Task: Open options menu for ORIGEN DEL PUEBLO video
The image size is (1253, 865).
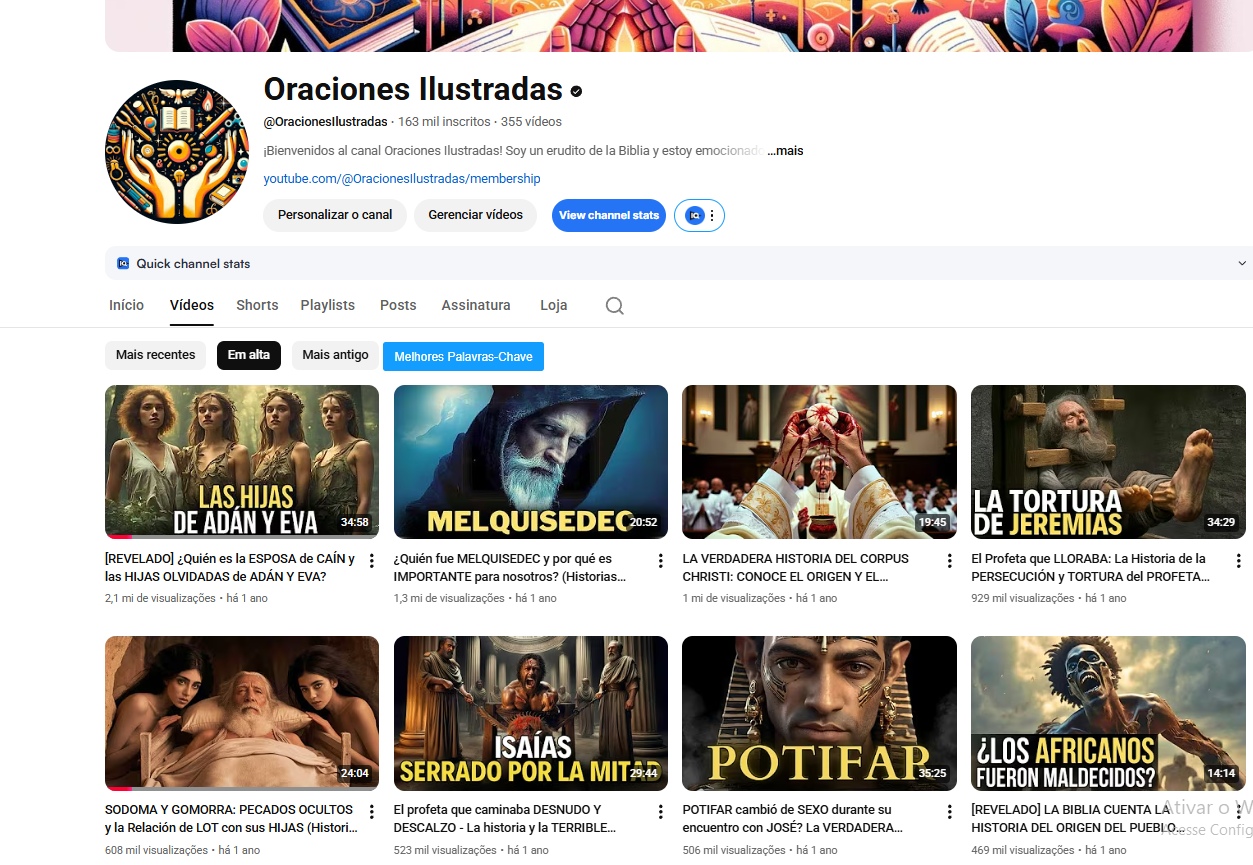Action: pos(1238,812)
